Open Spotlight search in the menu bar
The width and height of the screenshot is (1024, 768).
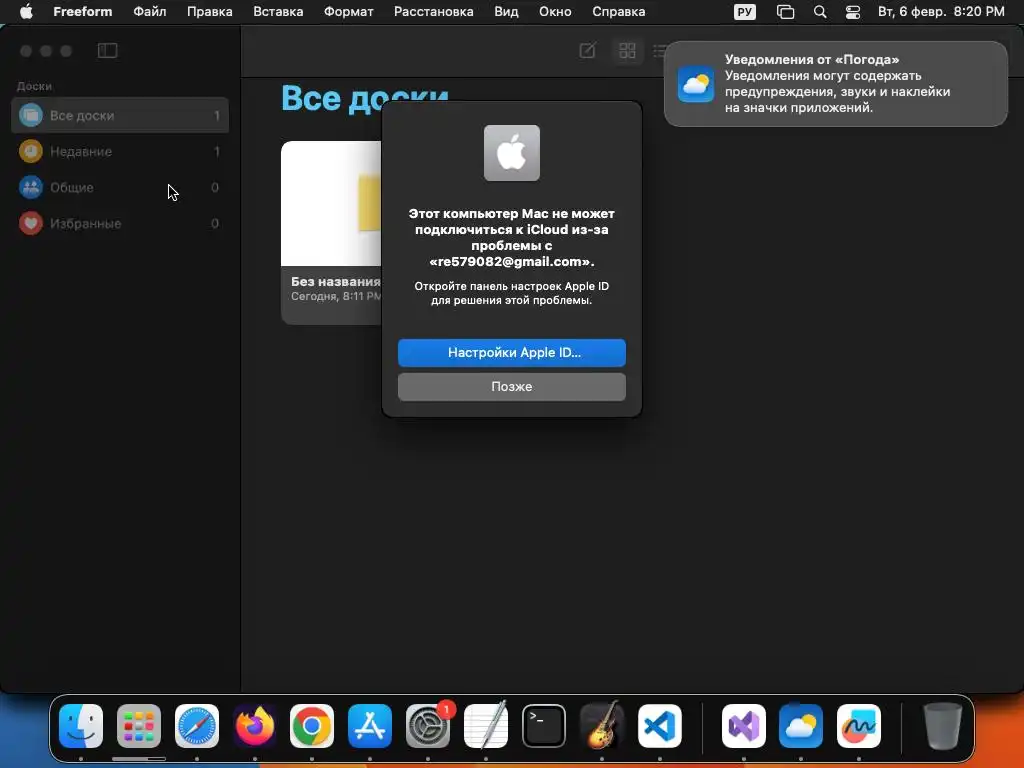[820, 12]
